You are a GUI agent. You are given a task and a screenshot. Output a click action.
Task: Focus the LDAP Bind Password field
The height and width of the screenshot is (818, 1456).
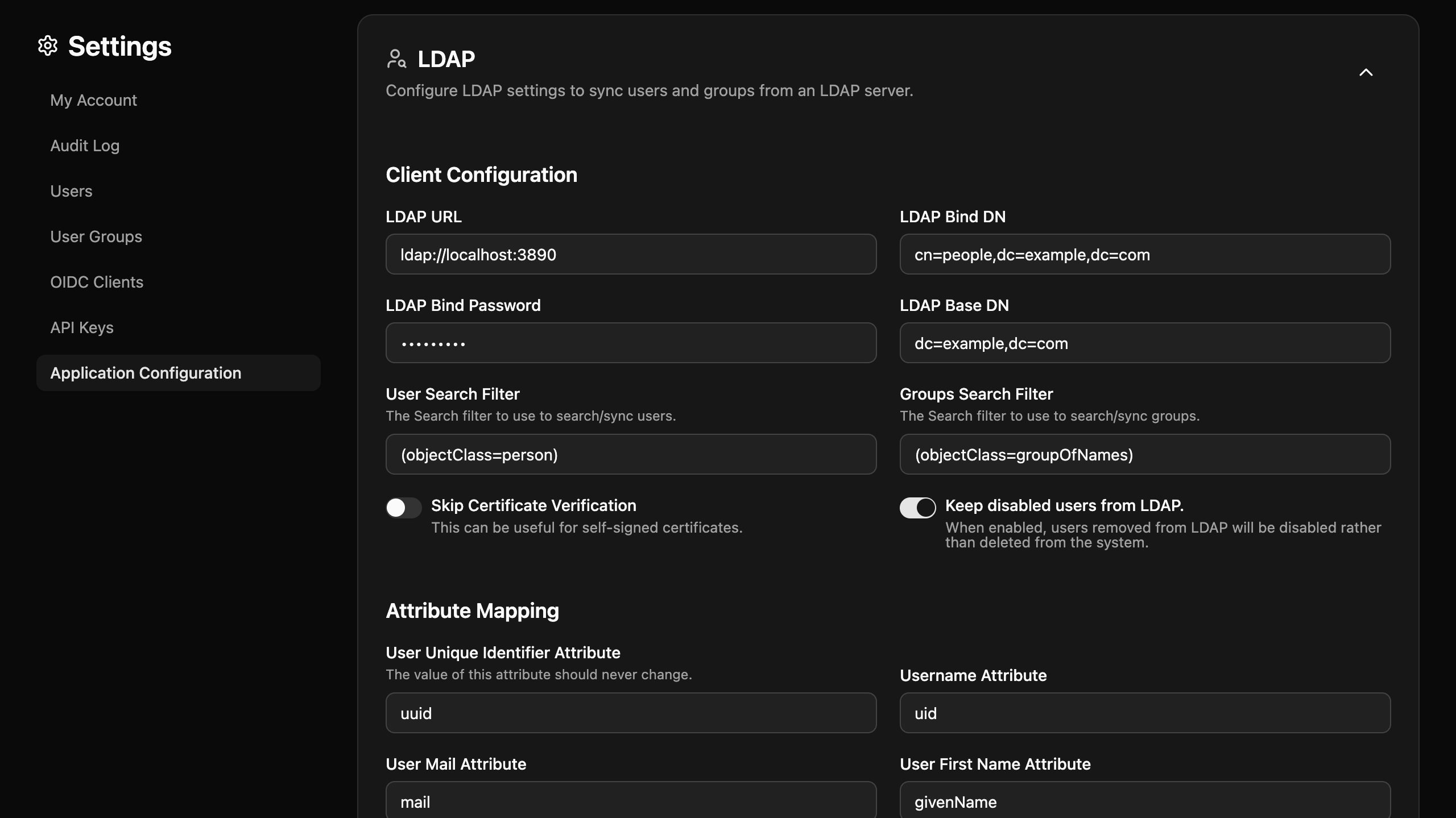pyautogui.click(x=630, y=343)
